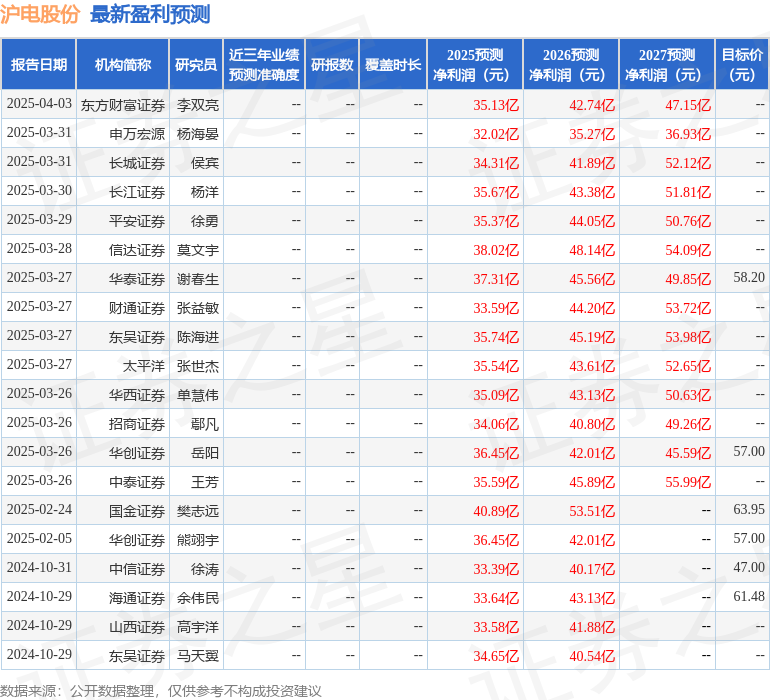Click the 目标价 column header

coord(742,65)
